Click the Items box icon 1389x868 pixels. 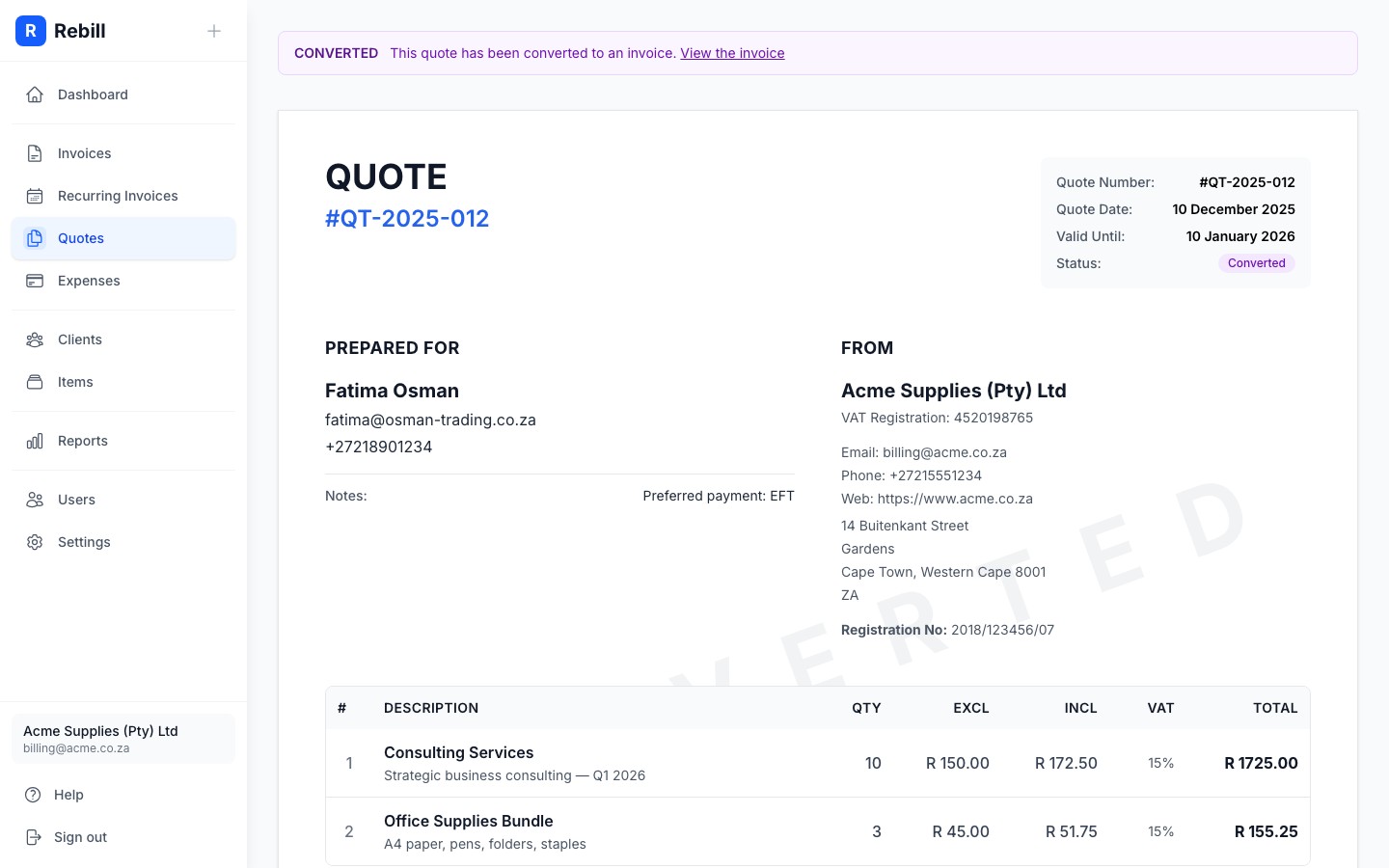pos(35,382)
